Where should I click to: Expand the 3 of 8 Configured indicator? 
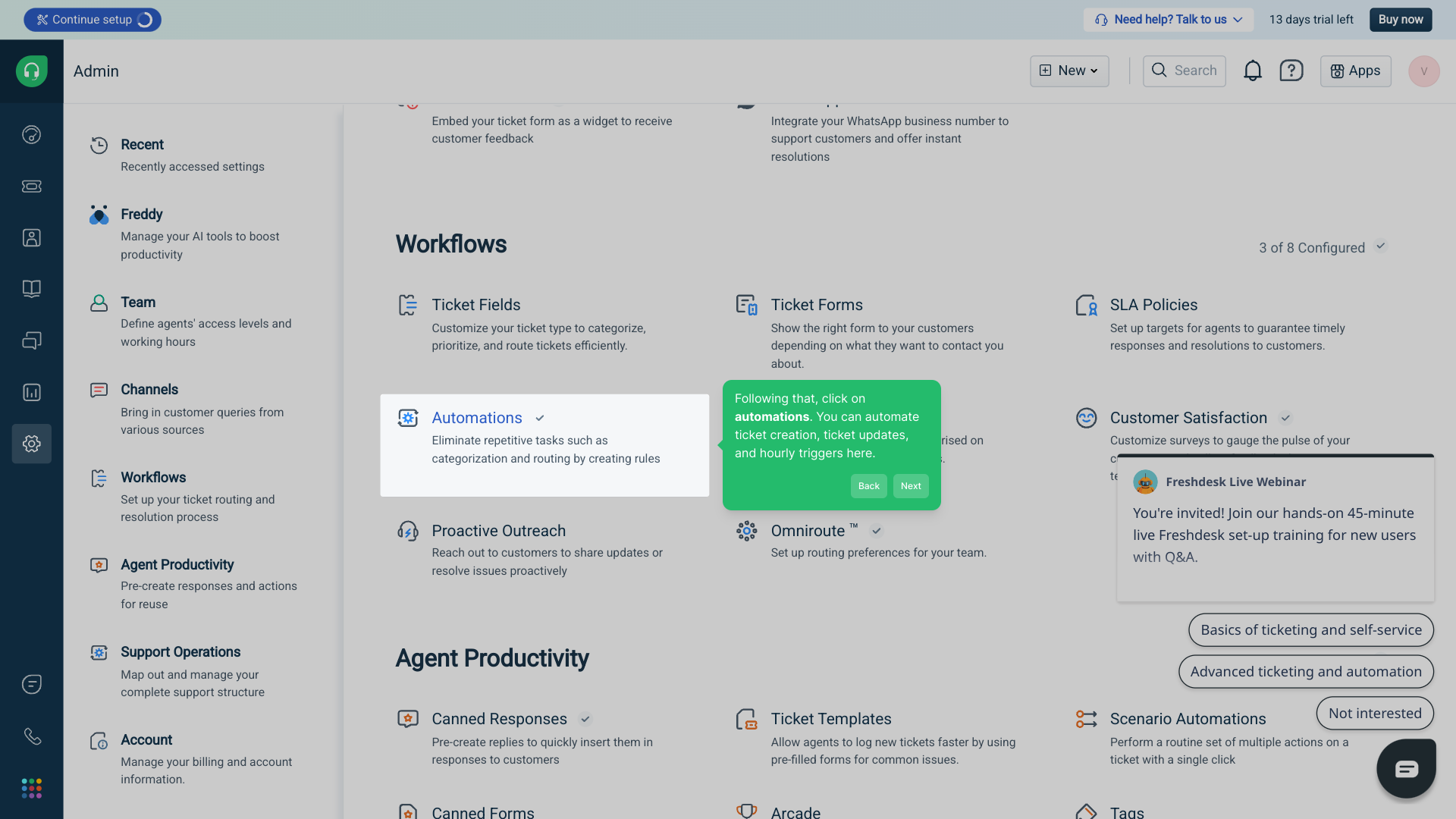tap(1322, 247)
